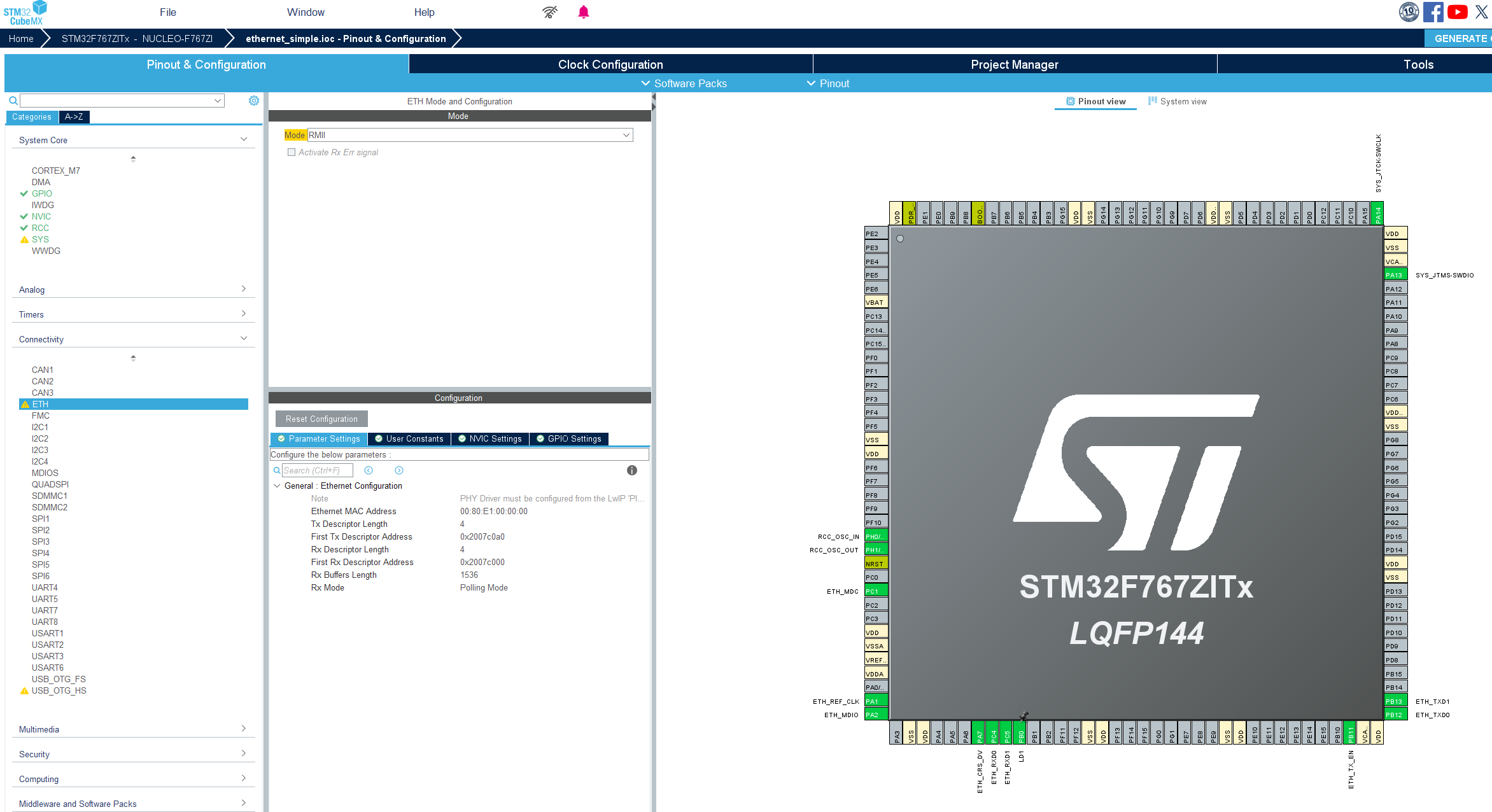Enable Activate Rx Err signal checkbox

[x=292, y=152]
